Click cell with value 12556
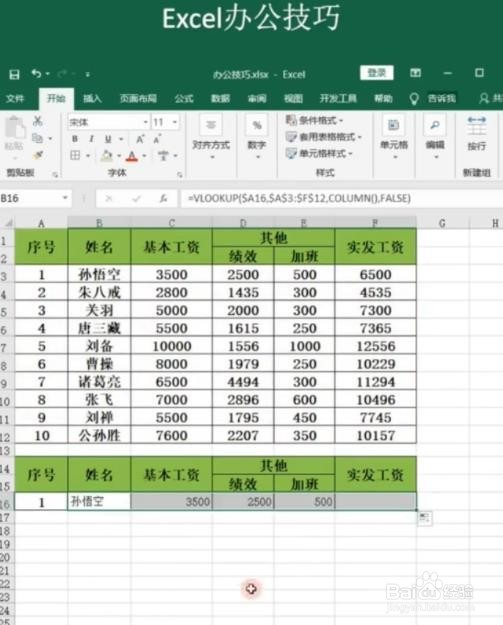The image size is (503, 625). point(375,346)
